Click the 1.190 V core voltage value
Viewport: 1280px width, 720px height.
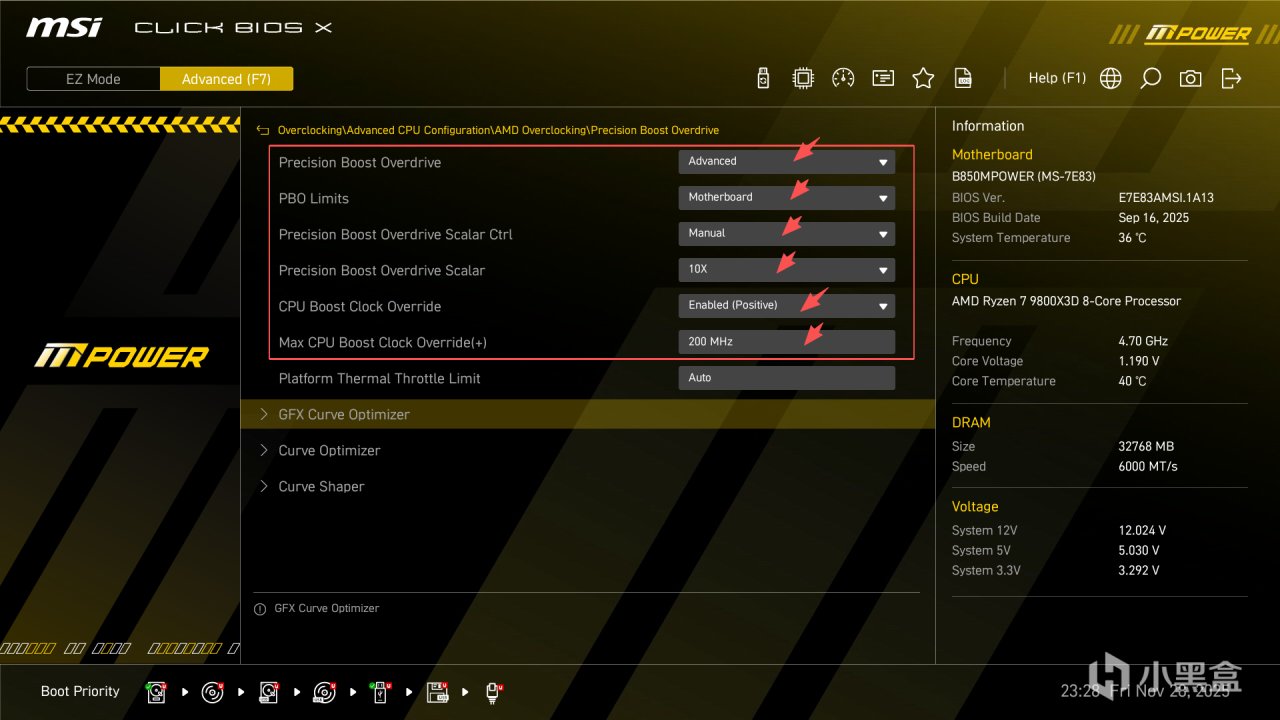pyautogui.click(x=1139, y=361)
